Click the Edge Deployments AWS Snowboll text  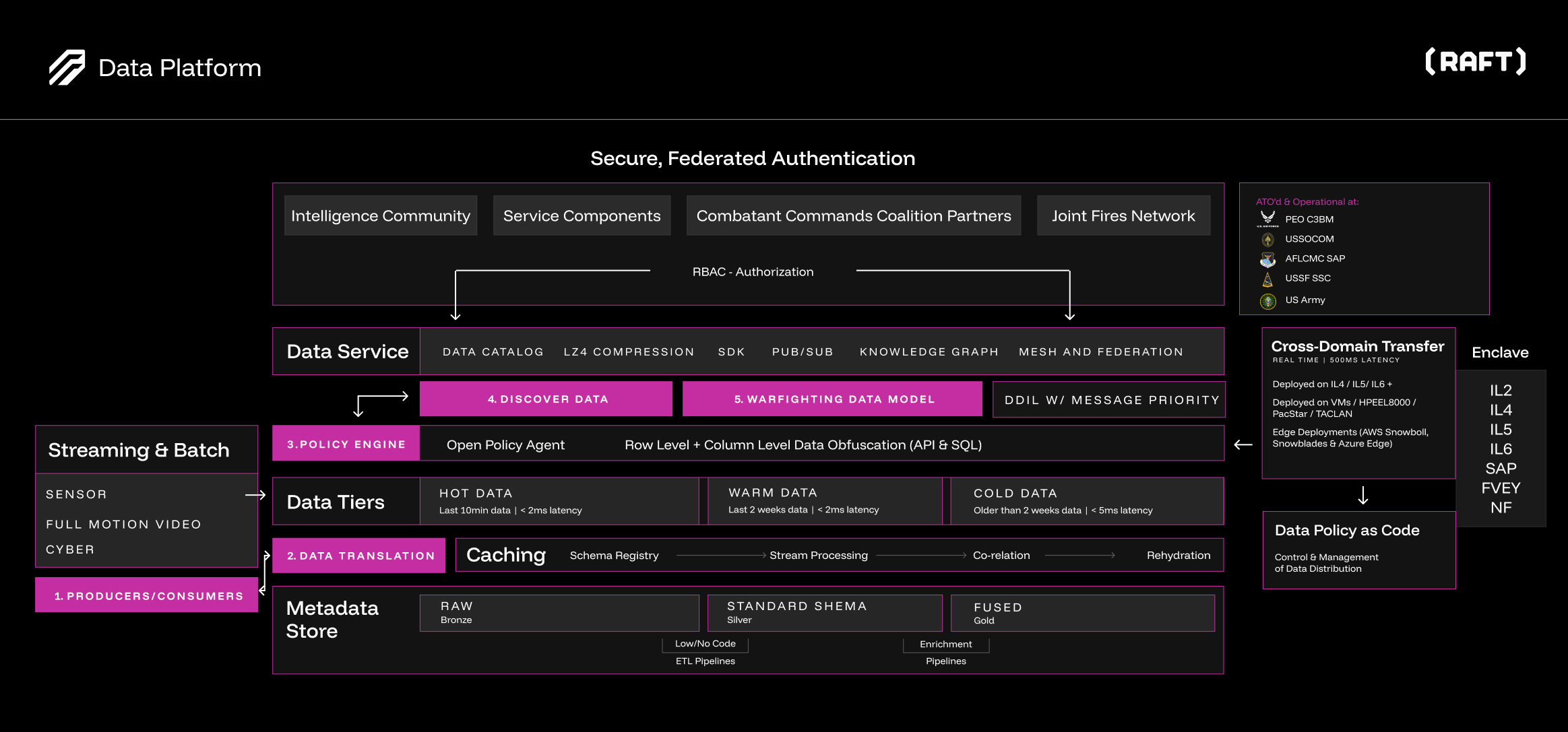(x=1350, y=438)
